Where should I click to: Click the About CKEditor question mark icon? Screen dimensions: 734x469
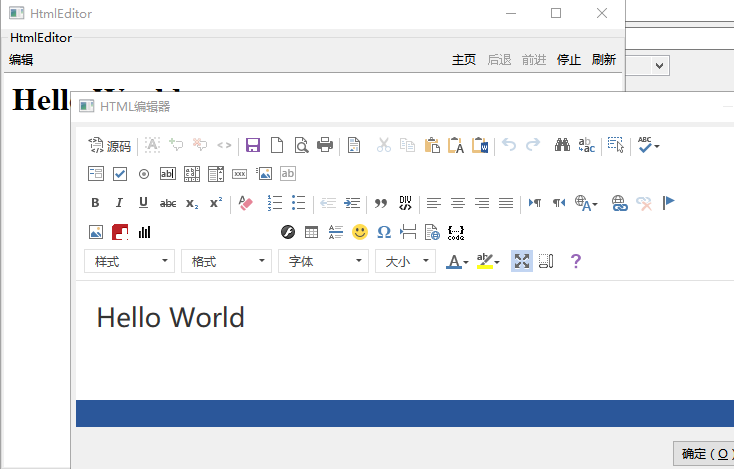click(x=575, y=261)
